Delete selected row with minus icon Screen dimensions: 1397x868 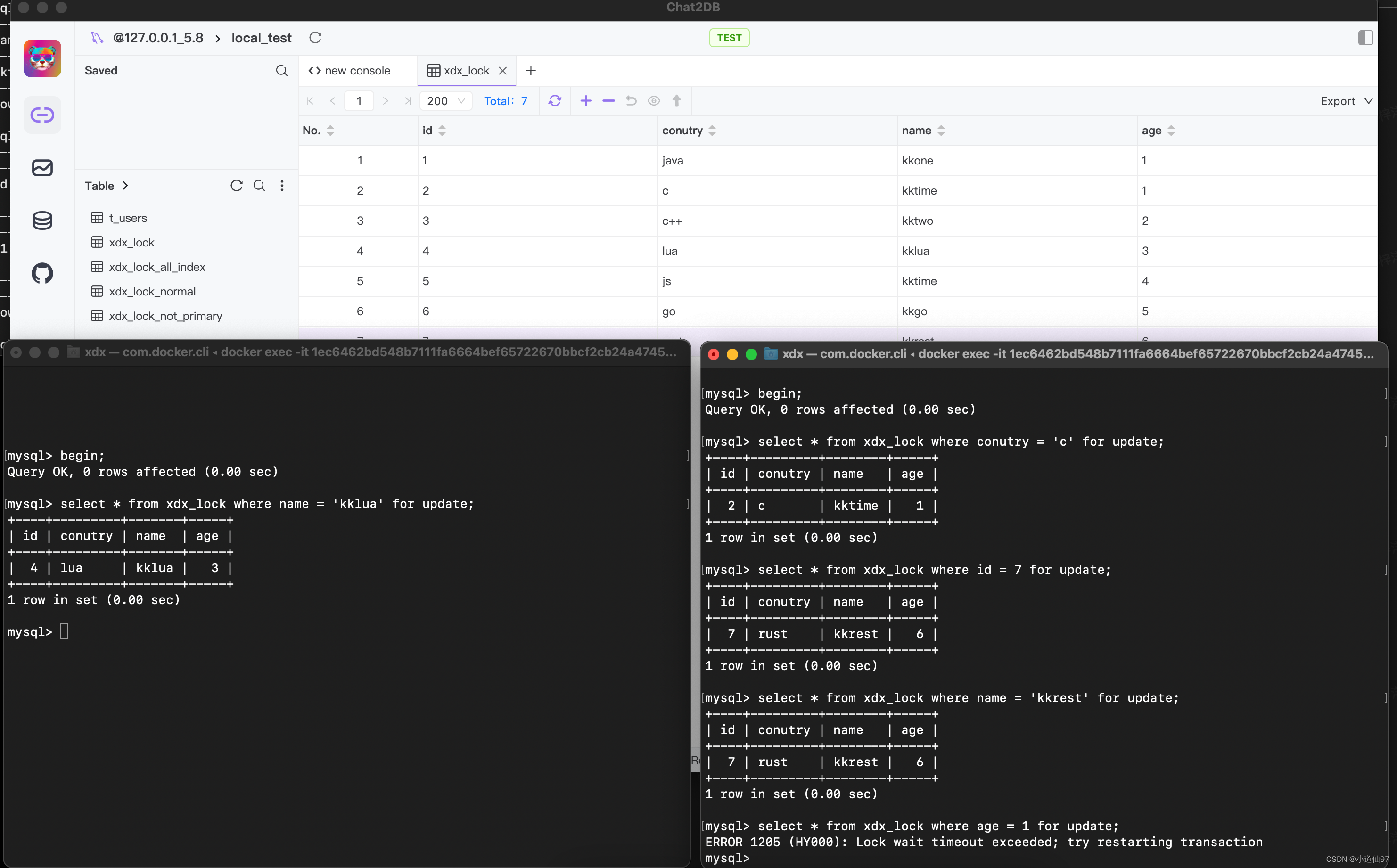point(608,101)
